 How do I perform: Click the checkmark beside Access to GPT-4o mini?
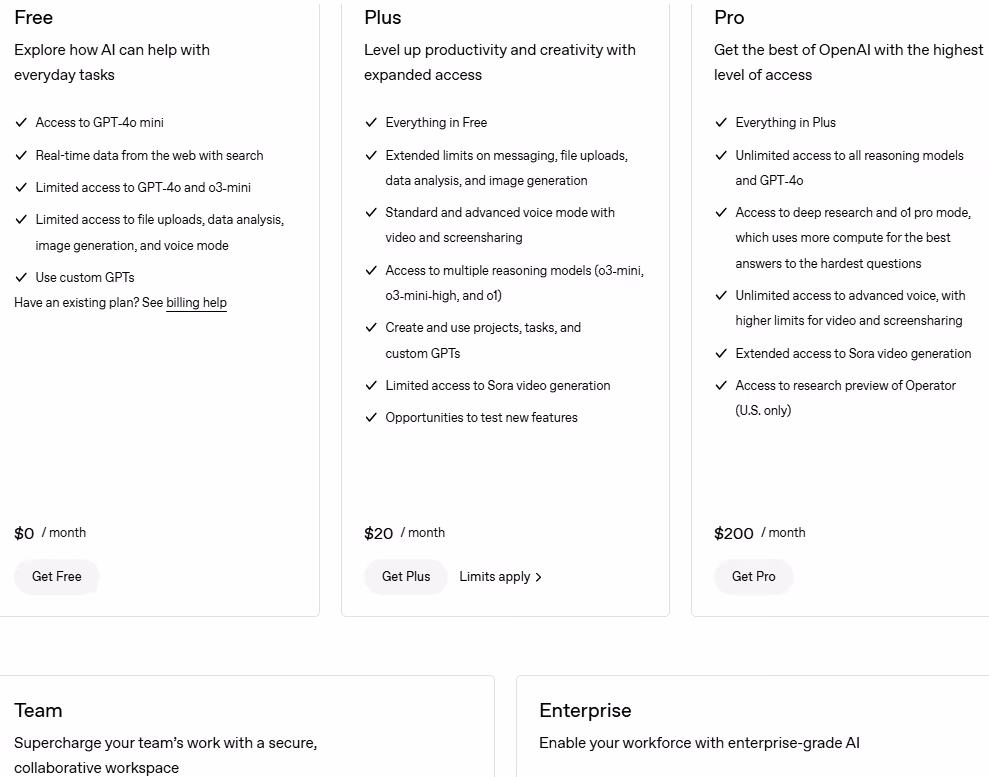point(21,122)
